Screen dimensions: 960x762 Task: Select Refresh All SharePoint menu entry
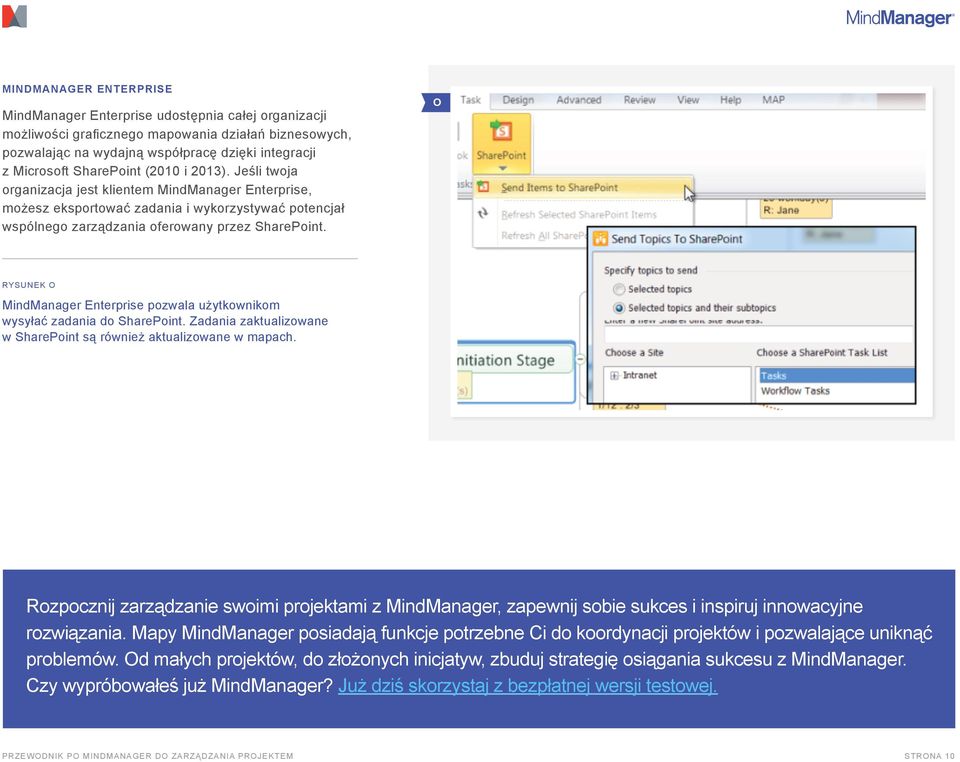tap(544, 236)
